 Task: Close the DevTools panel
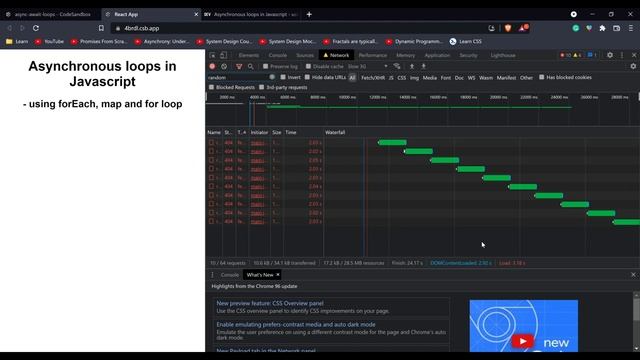click(634, 55)
